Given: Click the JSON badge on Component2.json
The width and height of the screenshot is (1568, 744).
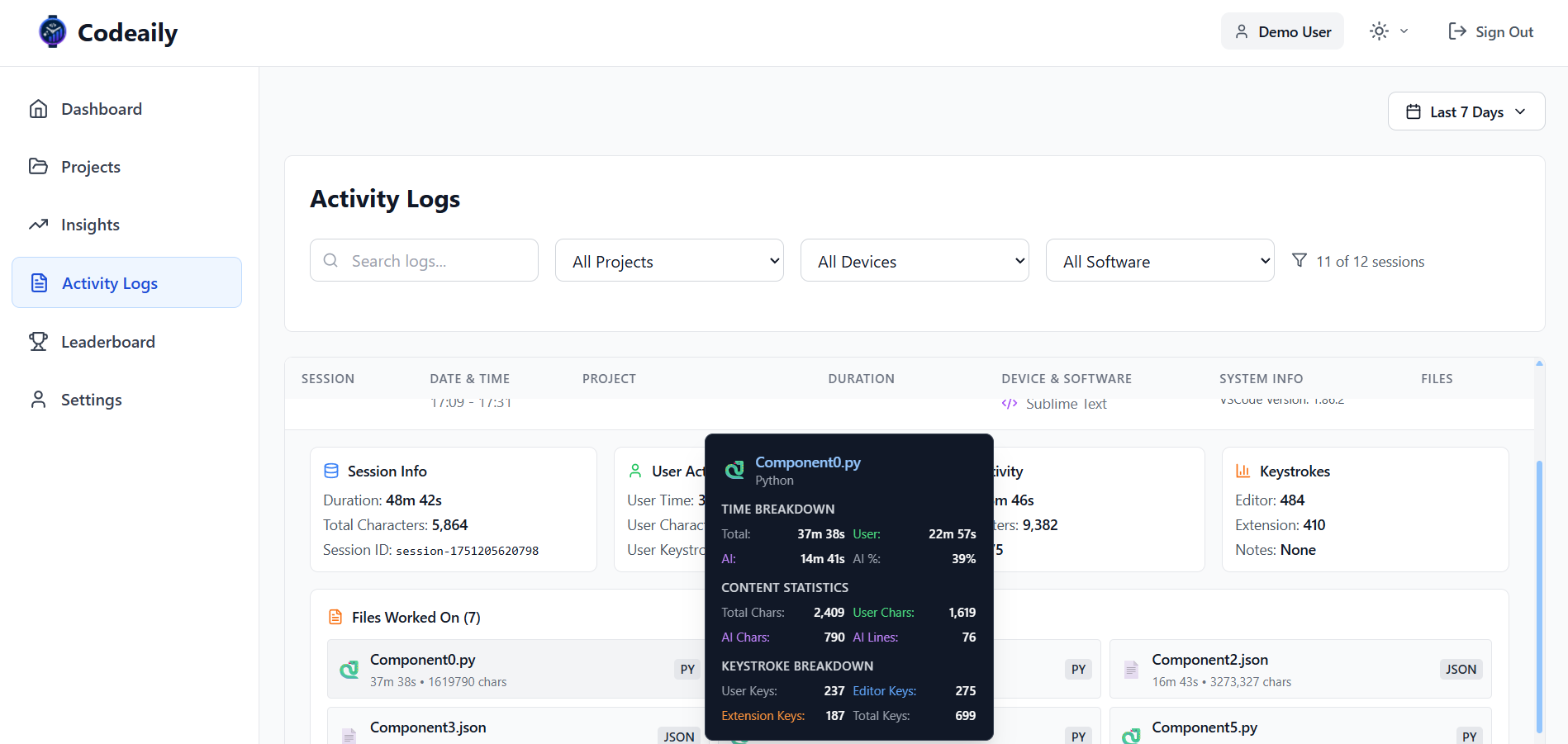Looking at the screenshot, I should point(1461,669).
